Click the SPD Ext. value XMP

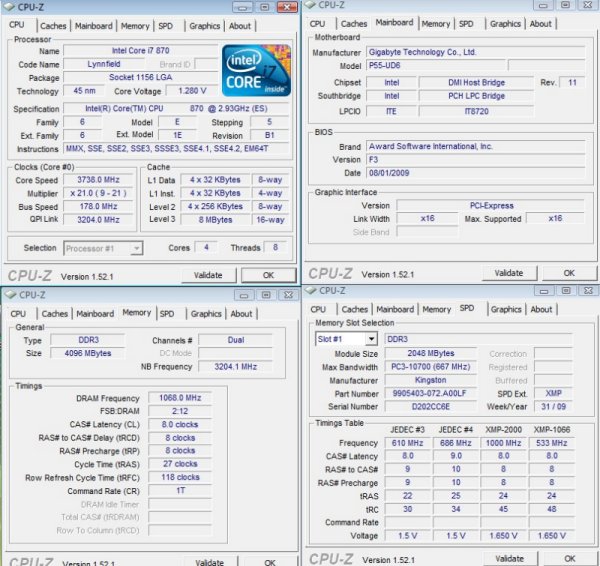pos(553,393)
